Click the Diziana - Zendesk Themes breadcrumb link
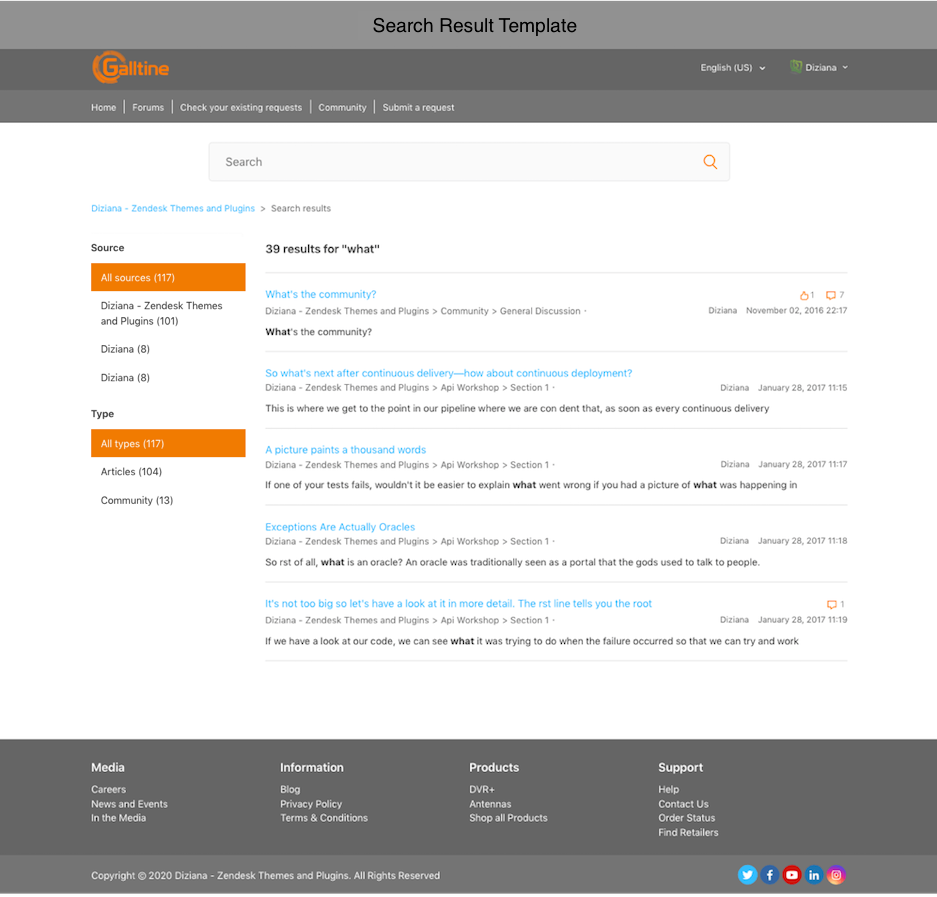The width and height of the screenshot is (937, 897). 173,209
